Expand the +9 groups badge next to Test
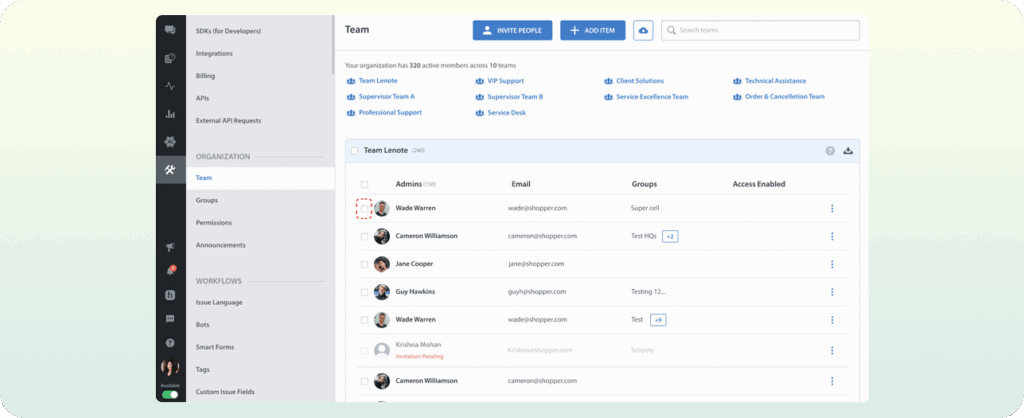Image resolution: width=1024 pixels, height=418 pixels. click(x=658, y=320)
